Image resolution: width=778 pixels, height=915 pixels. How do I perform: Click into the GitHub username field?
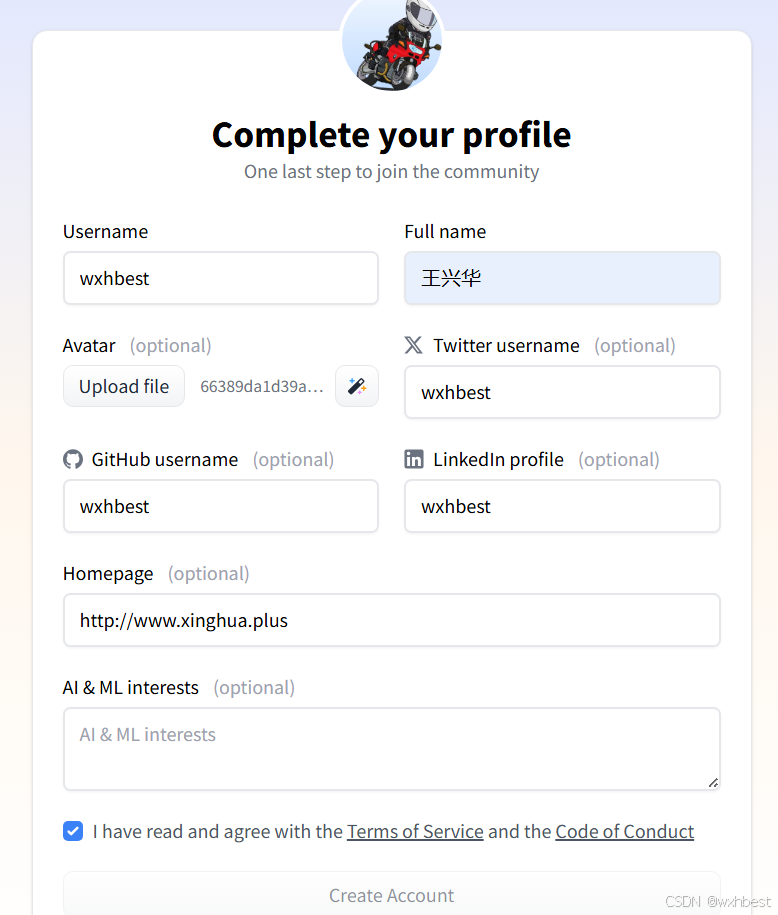pos(221,506)
